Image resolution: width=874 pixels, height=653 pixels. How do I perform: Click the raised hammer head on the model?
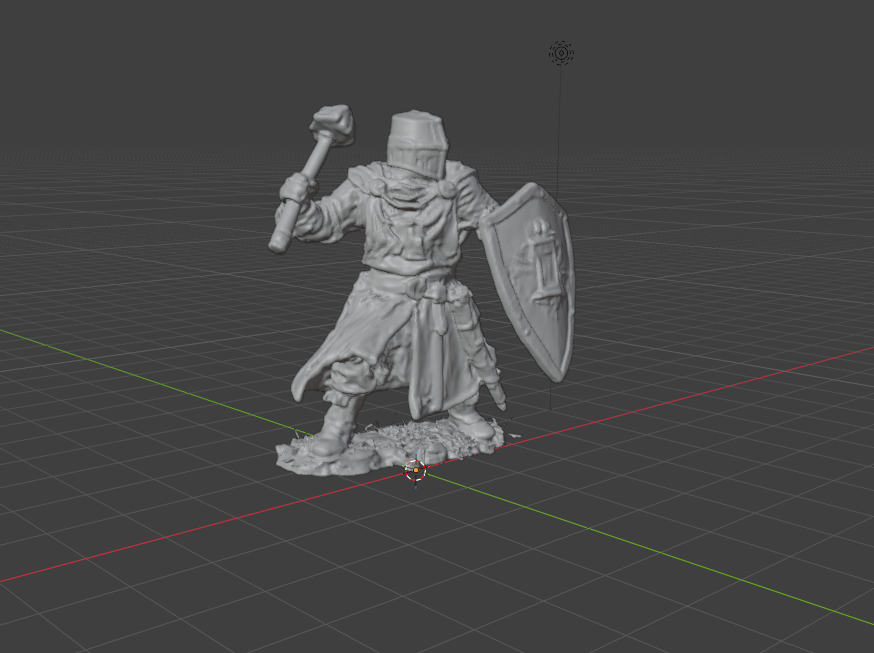pos(333,124)
